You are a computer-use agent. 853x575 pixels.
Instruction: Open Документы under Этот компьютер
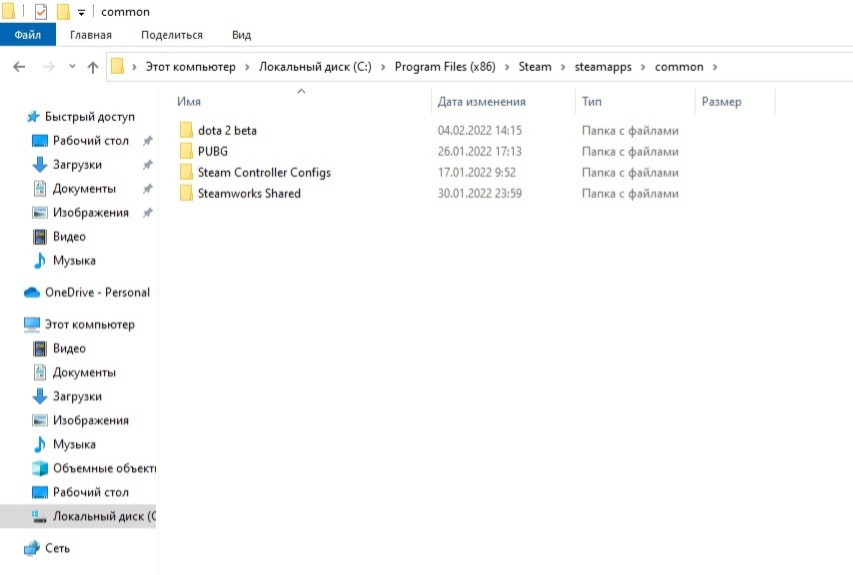pos(84,373)
